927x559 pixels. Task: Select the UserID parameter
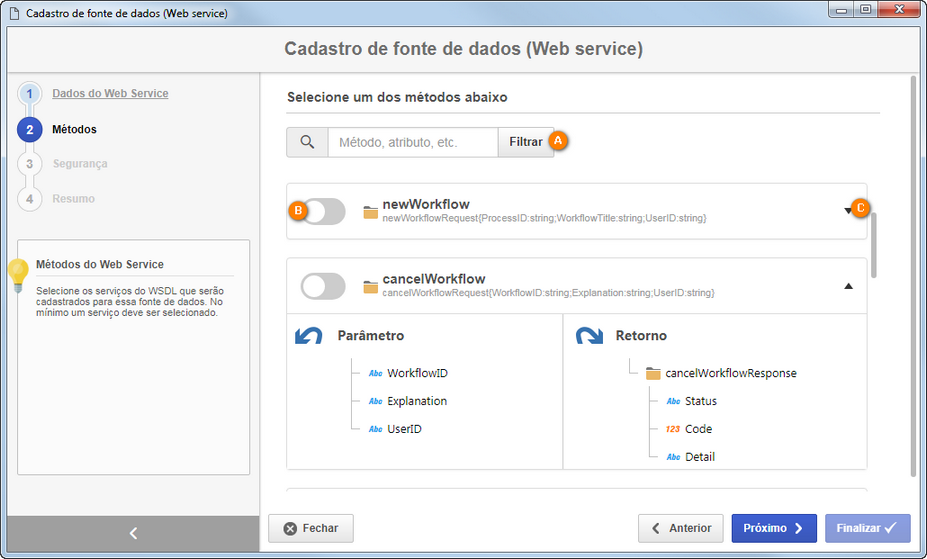[404, 429]
